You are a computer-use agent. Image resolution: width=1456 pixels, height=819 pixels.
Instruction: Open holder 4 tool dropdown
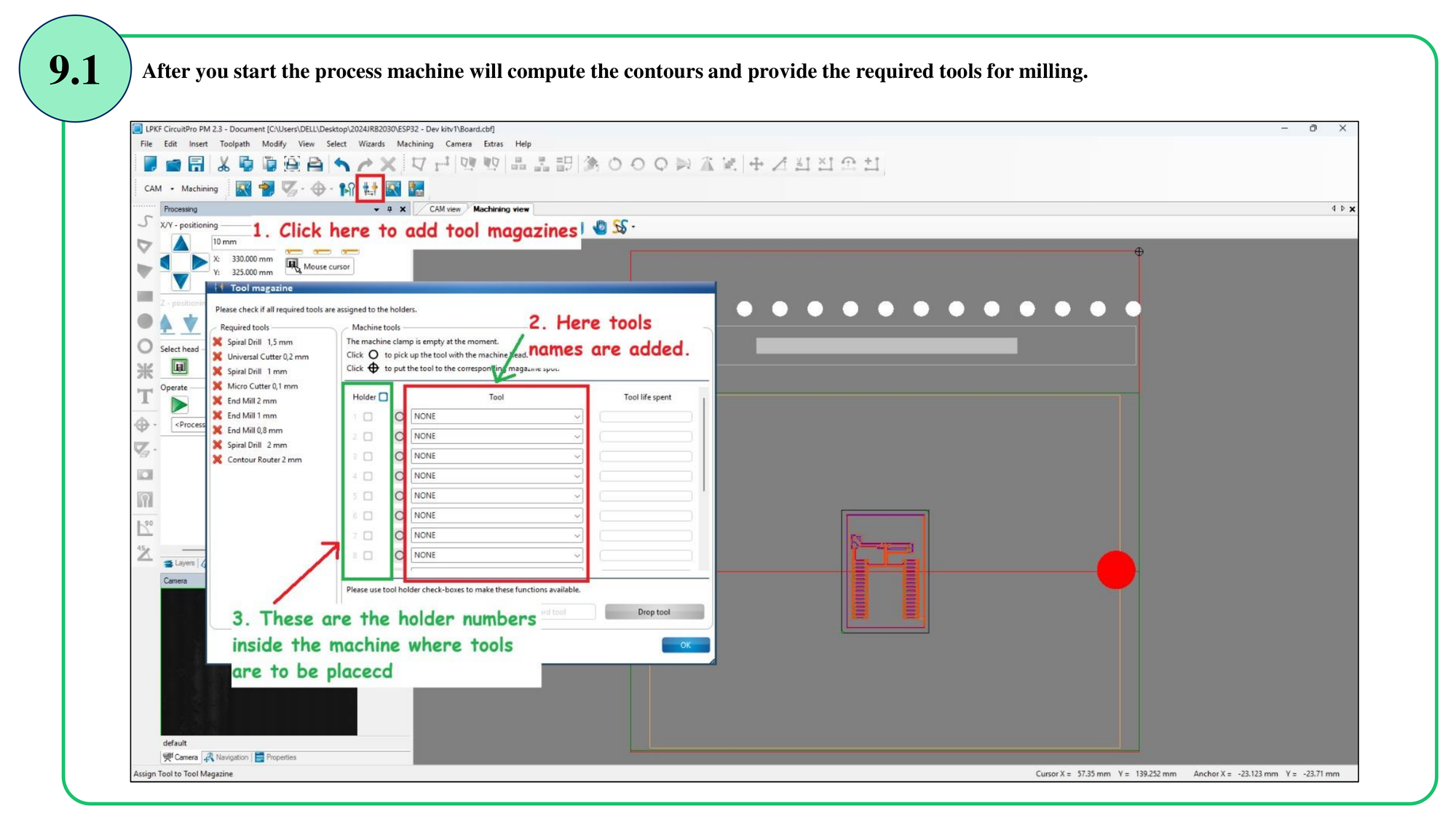point(496,475)
